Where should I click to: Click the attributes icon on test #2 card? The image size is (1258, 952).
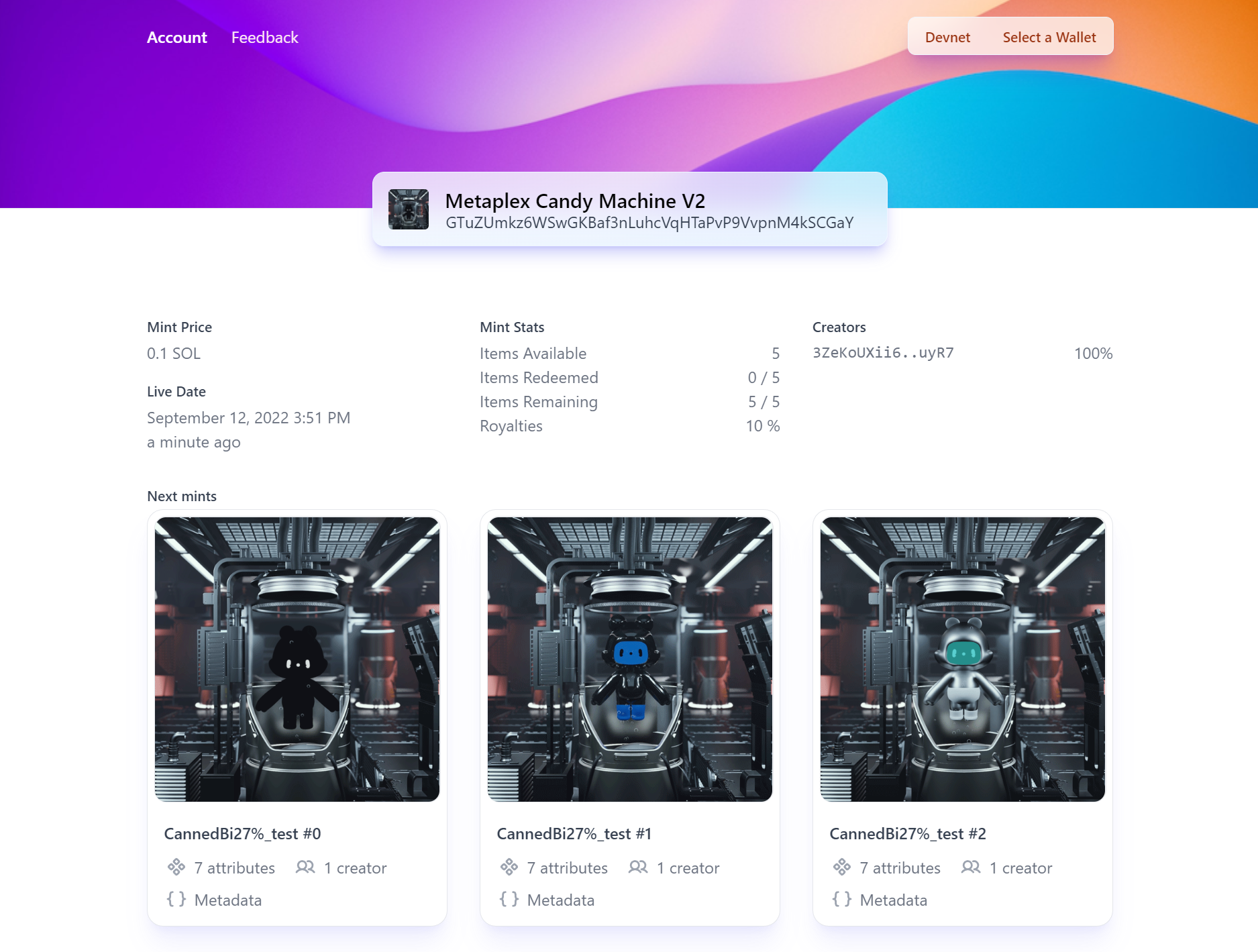[x=842, y=867]
